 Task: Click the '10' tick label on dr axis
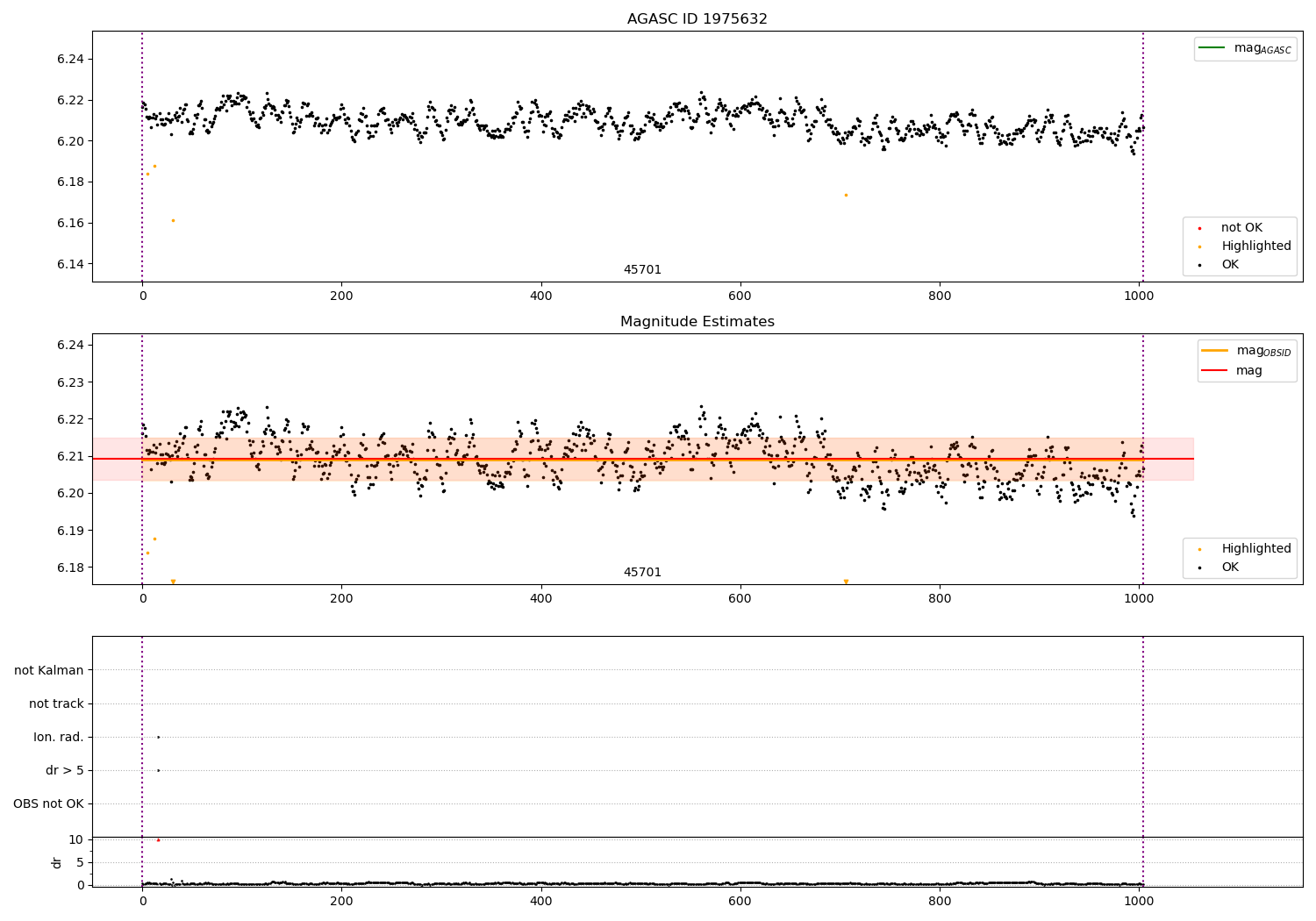[x=75, y=839]
